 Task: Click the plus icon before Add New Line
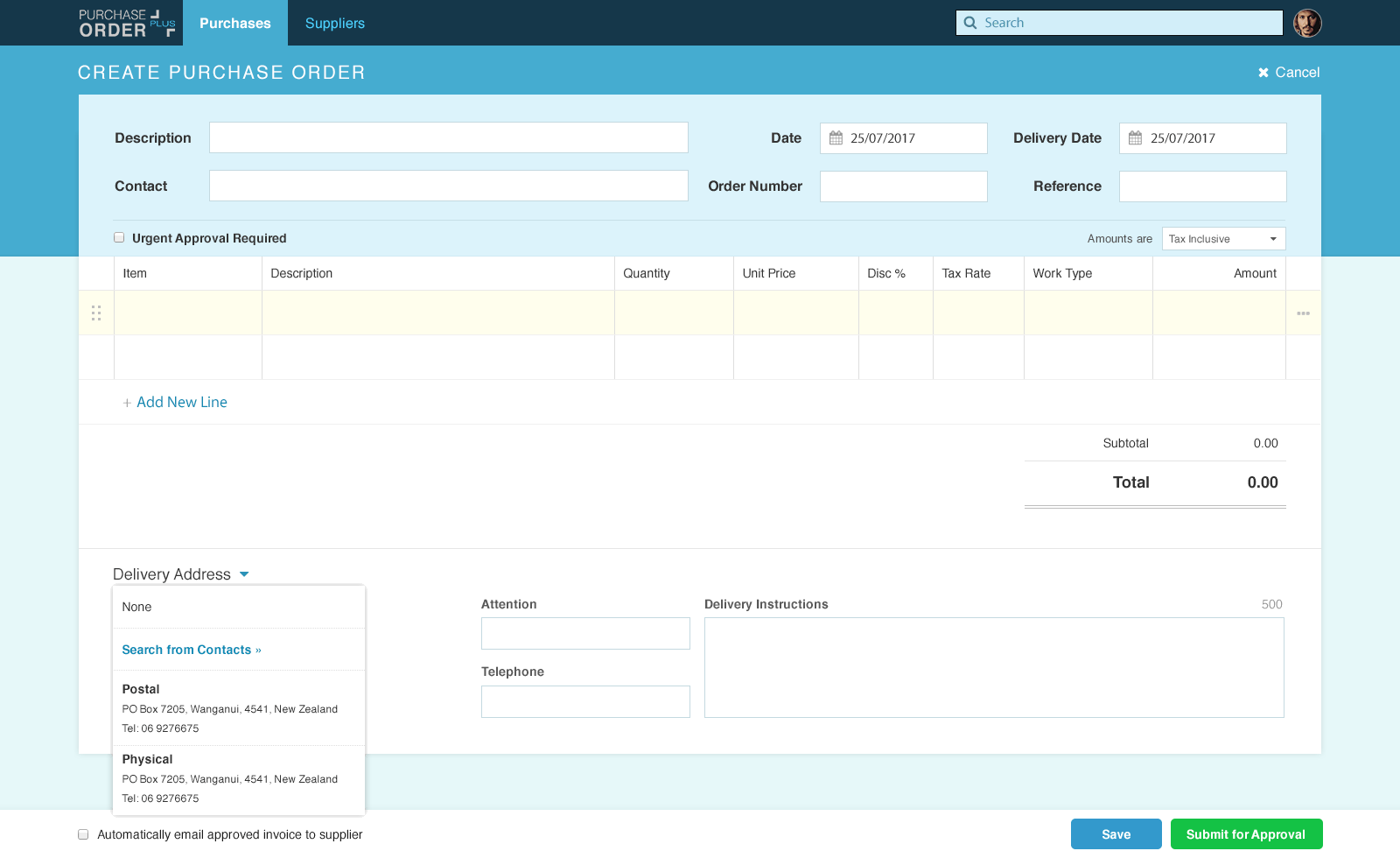point(127,402)
